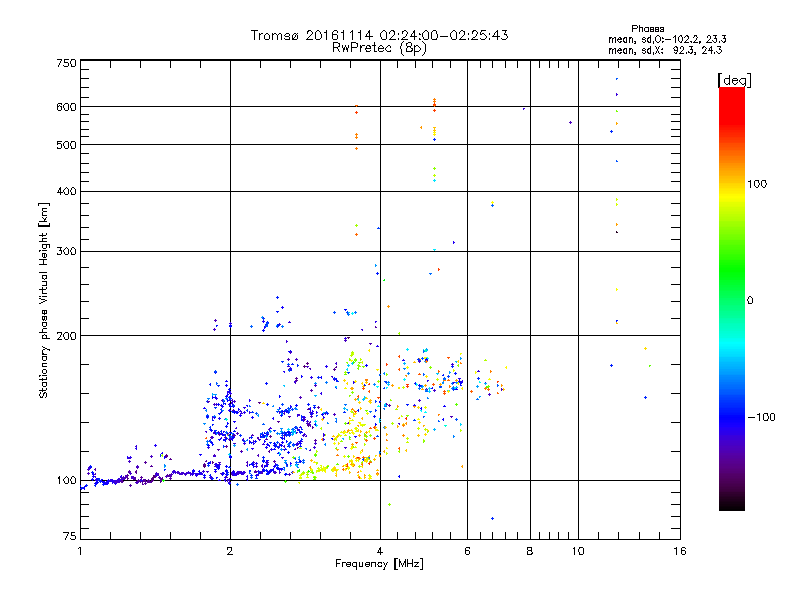Click the plot title 'Tromsø 20161114 02:24:00-02:25:43'
The width and height of the screenshot is (800, 600).
[x=379, y=35]
